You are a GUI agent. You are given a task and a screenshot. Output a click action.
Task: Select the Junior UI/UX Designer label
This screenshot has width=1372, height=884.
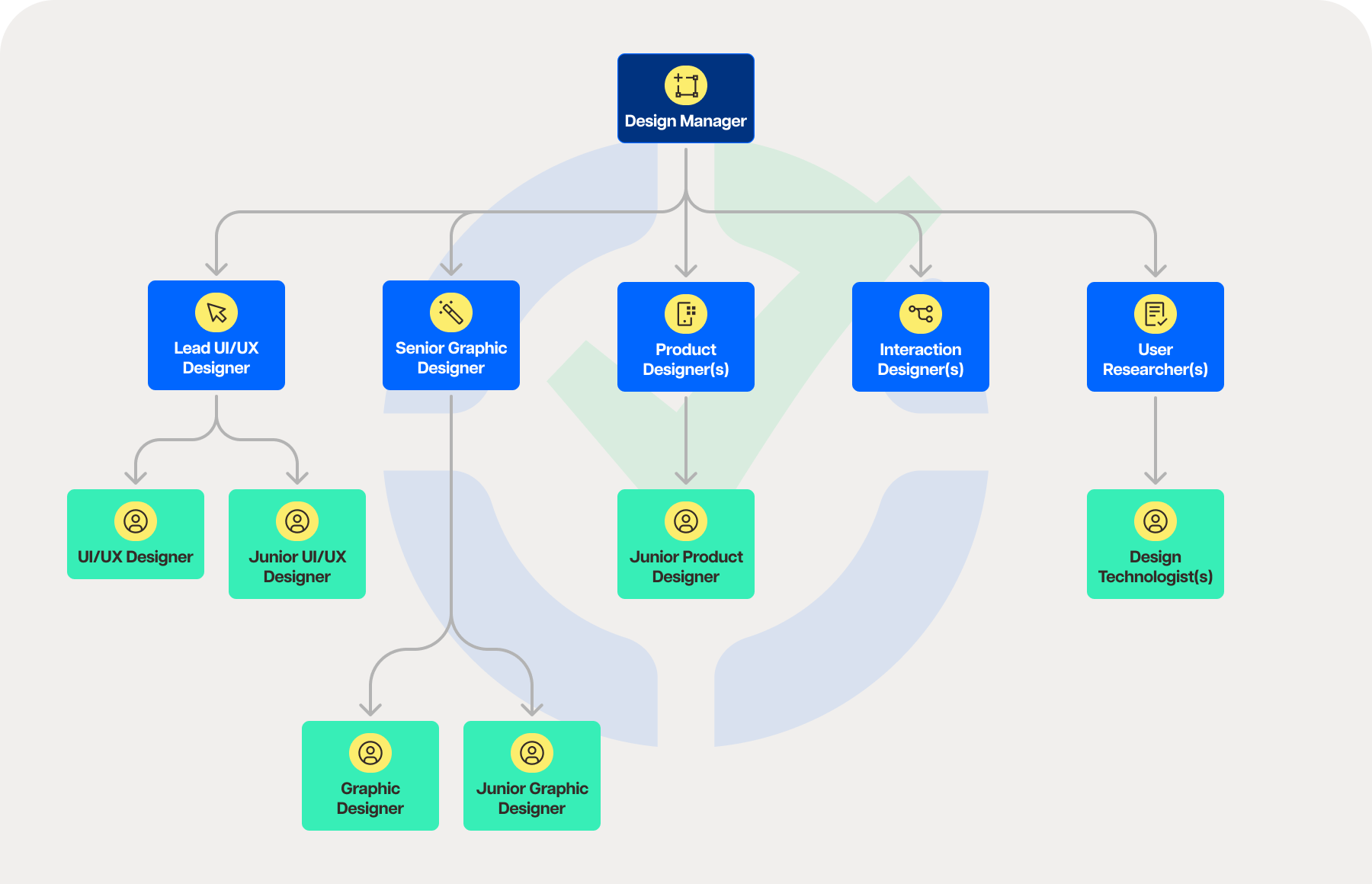click(297, 567)
